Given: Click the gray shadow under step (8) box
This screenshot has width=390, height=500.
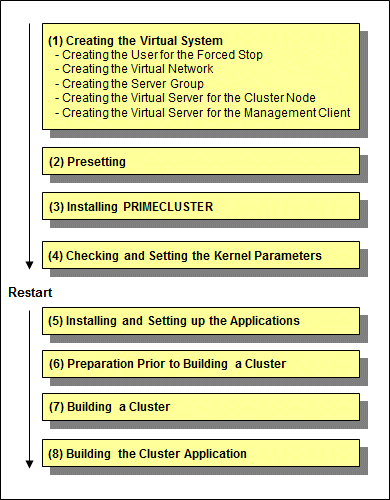Looking at the screenshot, I should [x=209, y=471].
